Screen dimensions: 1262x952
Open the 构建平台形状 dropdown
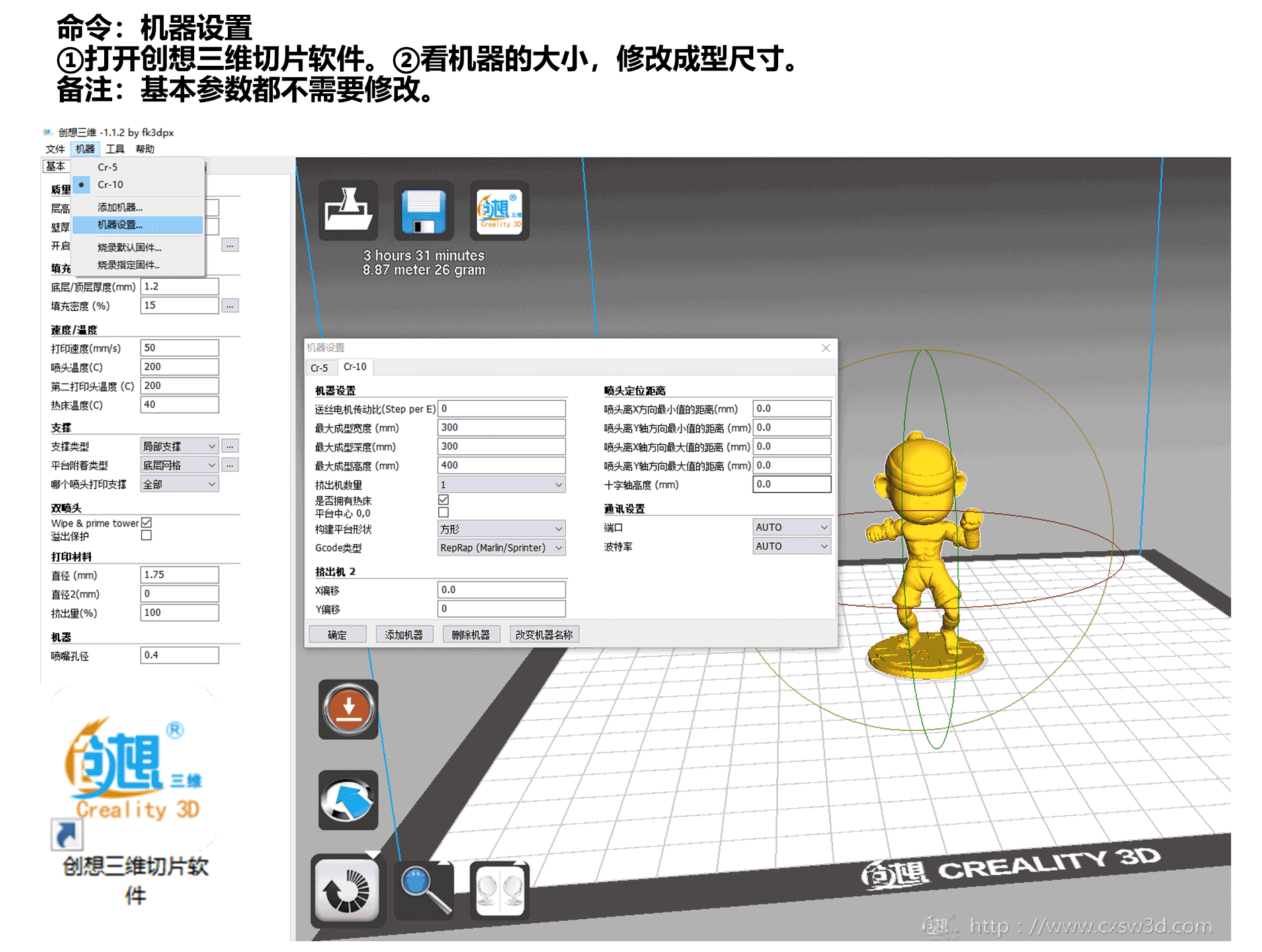click(501, 529)
